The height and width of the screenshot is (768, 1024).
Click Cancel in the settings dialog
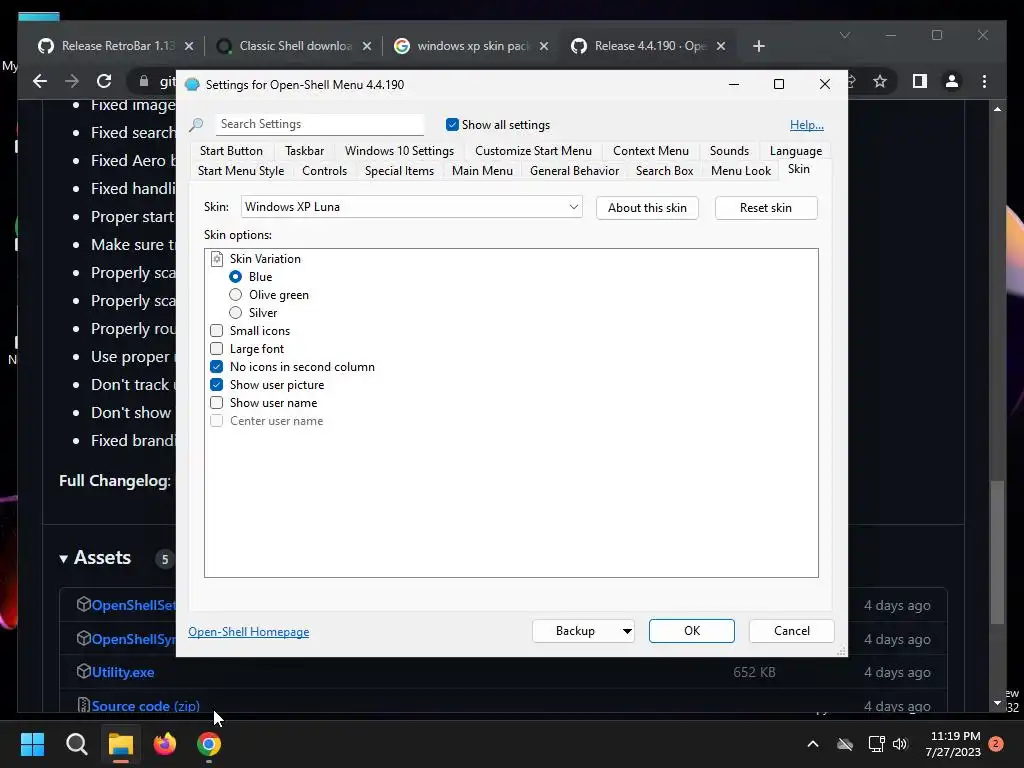pyautogui.click(x=792, y=631)
